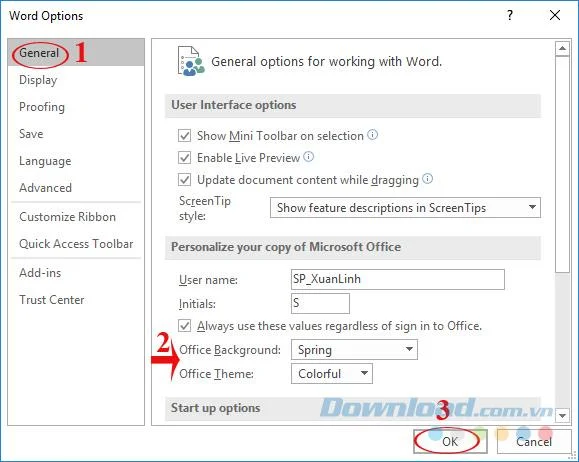Click info icon next to Mini Toolbar option

373,134
